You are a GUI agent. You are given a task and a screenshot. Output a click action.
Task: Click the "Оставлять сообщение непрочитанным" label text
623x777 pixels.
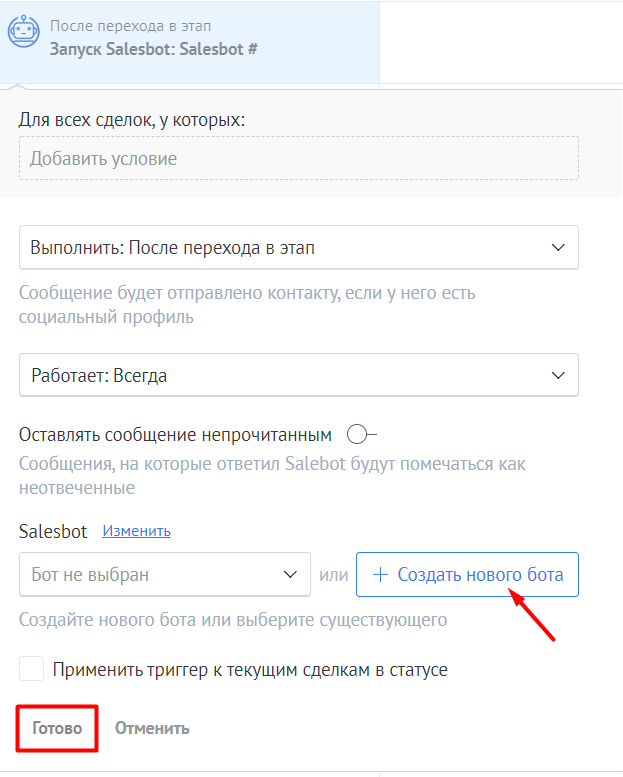tap(175, 435)
